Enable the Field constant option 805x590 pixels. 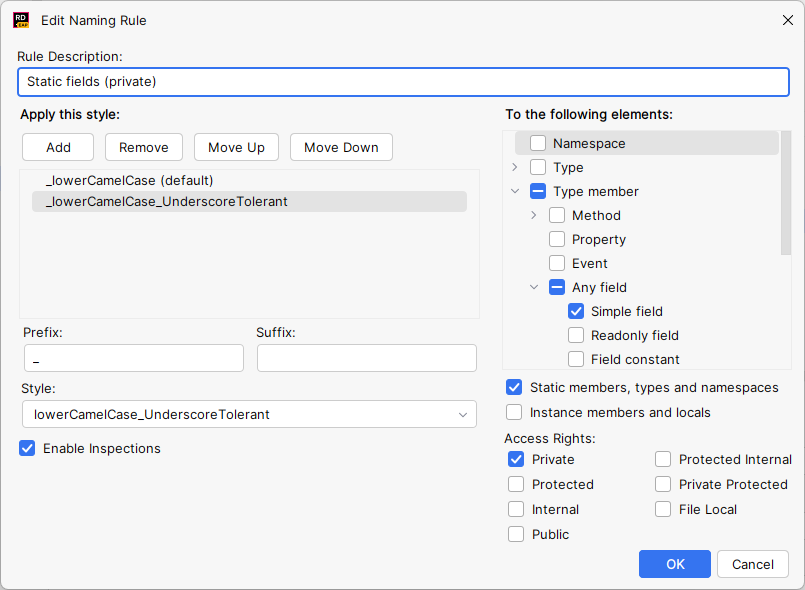click(x=576, y=359)
